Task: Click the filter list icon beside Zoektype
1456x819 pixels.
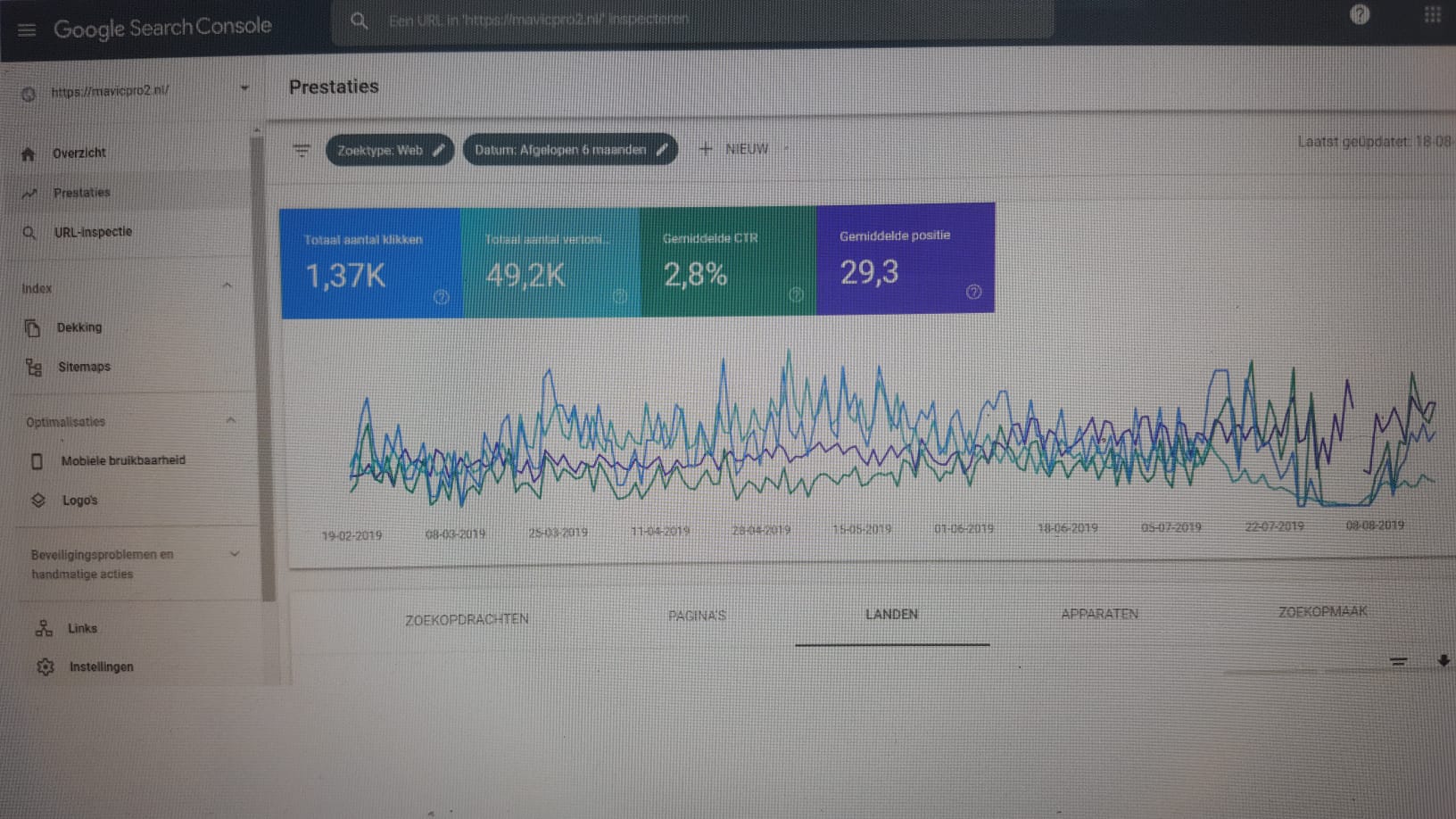Action: [302, 151]
